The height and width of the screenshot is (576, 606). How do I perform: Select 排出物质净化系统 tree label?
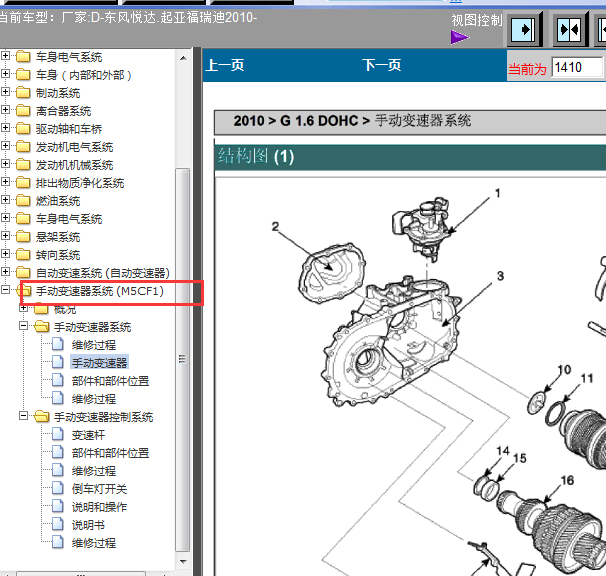(80, 183)
